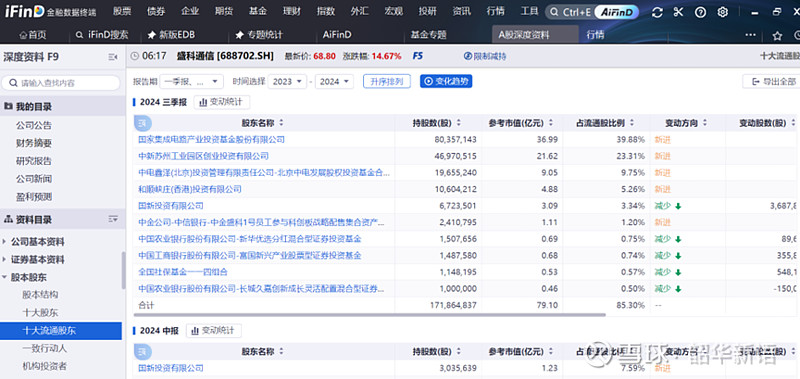The image size is (800, 379).
Task: Open 全国社保基金一一四组合 link
Action: 183,272
